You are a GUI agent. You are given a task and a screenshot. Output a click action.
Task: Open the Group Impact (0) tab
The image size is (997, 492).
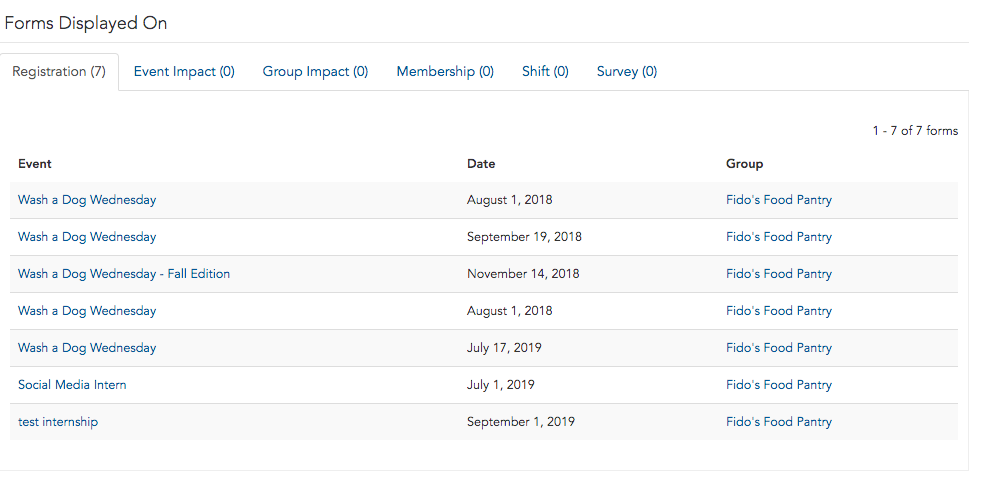(315, 72)
